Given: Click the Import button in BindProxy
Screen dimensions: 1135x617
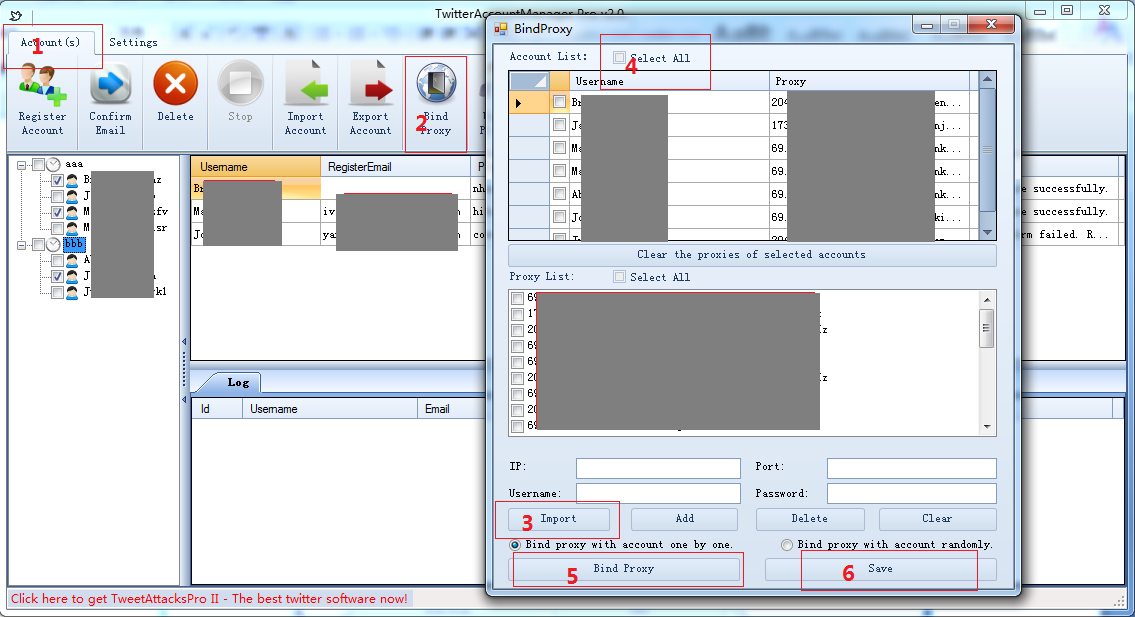Looking at the screenshot, I should [559, 519].
